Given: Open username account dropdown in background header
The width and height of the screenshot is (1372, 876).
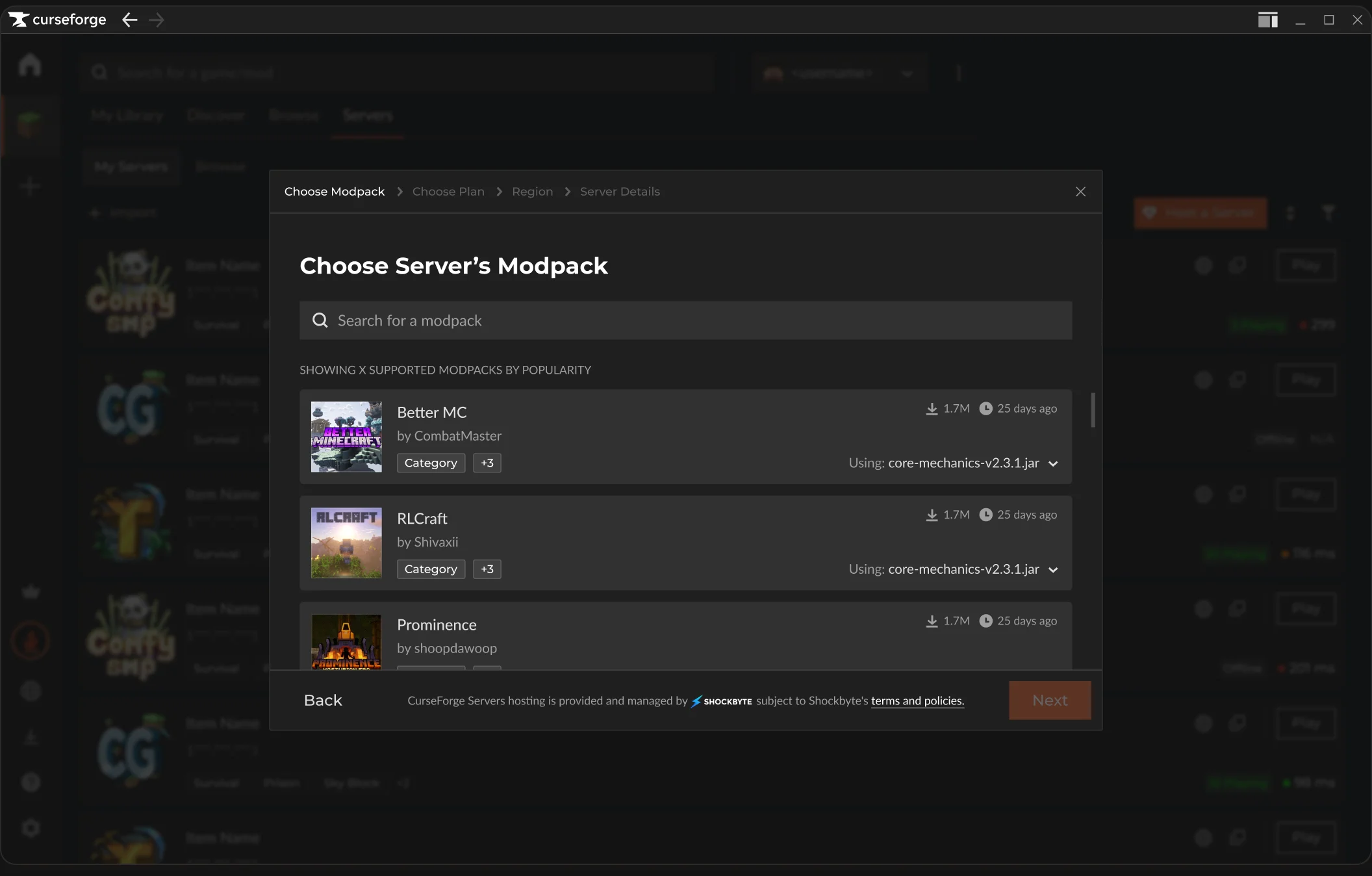Looking at the screenshot, I should [x=840, y=73].
